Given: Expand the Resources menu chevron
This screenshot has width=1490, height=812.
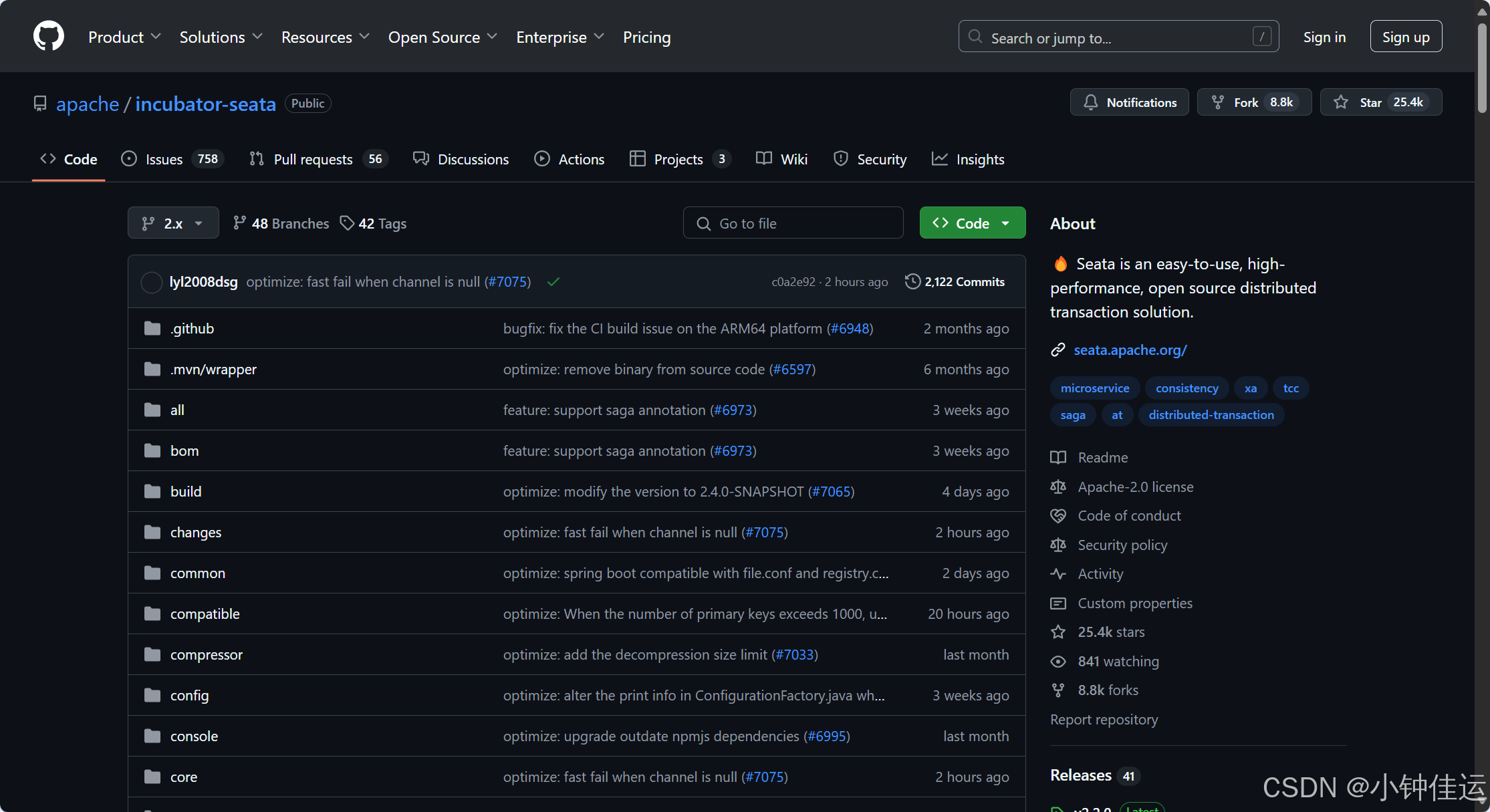Looking at the screenshot, I should [364, 37].
